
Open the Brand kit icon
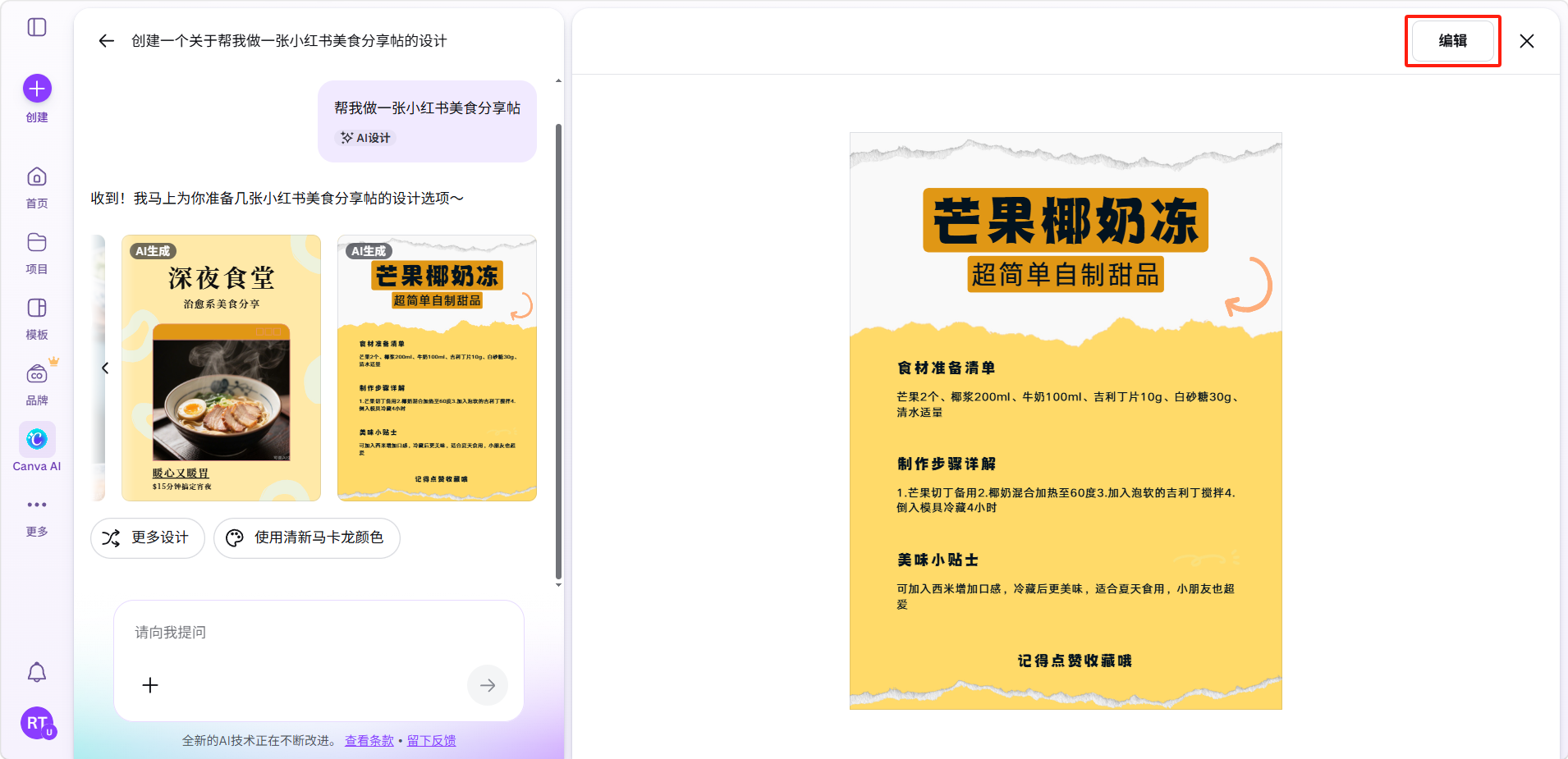tap(37, 374)
